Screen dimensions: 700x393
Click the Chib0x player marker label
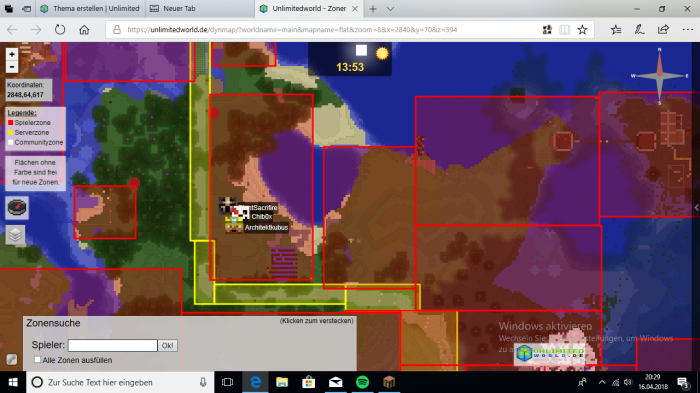pyautogui.click(x=262, y=217)
